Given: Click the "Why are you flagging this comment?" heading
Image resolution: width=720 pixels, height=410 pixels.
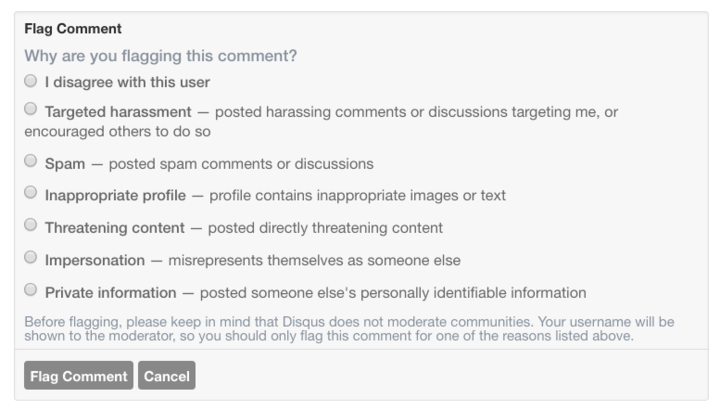Looking at the screenshot, I should click(x=161, y=56).
